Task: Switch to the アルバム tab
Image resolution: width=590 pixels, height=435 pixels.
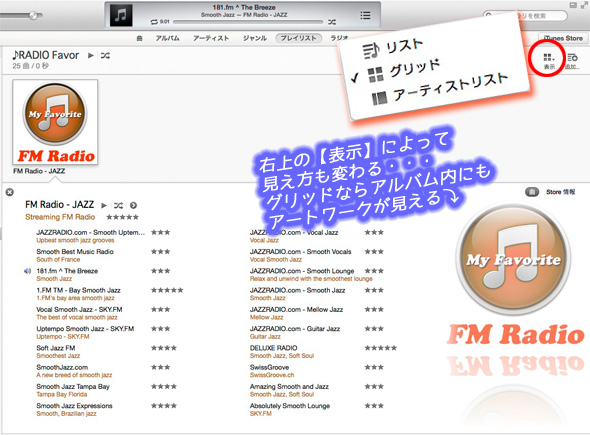Action: click(167, 38)
